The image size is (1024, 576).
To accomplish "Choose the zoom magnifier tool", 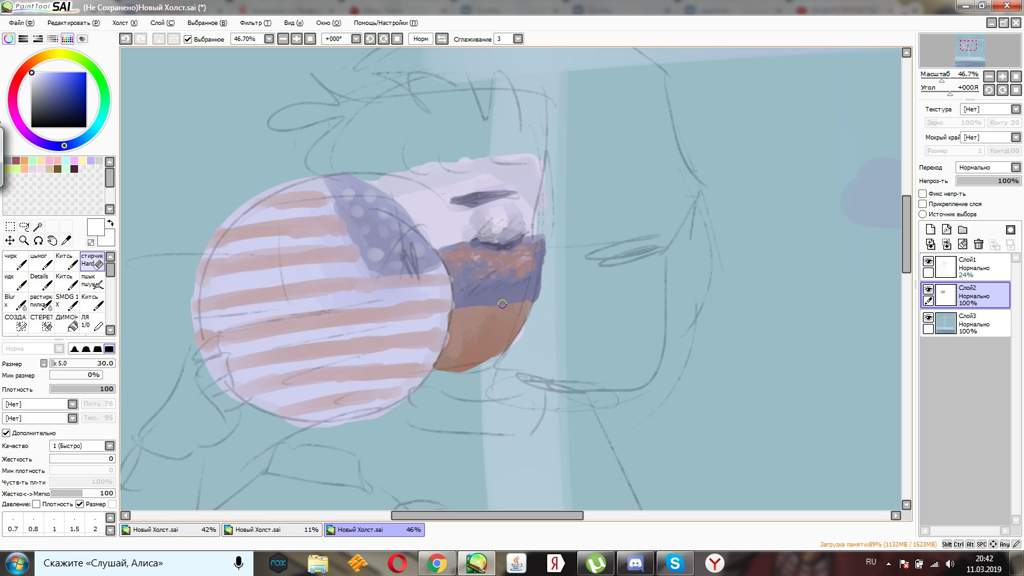I will pos(24,241).
